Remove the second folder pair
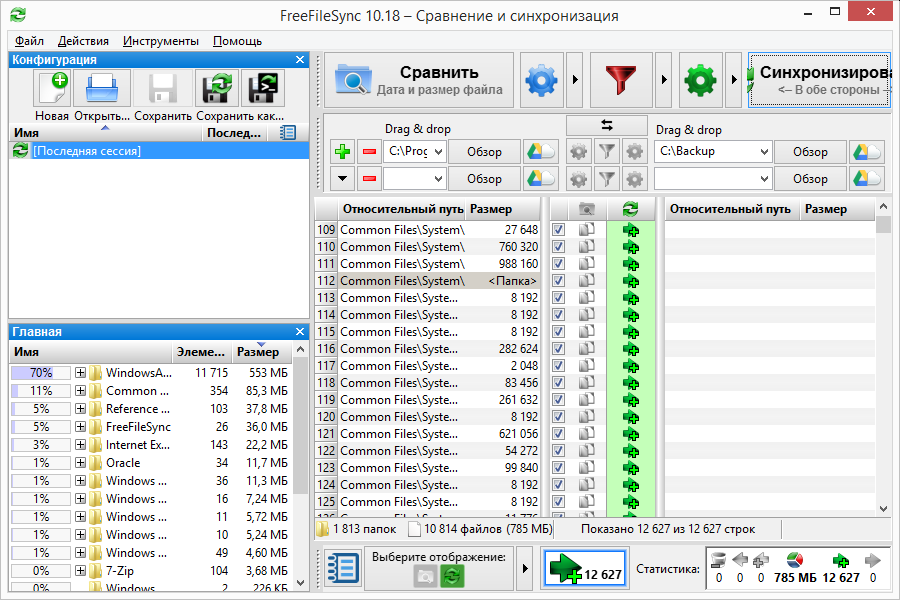Viewport: 900px width, 600px height. (x=369, y=179)
